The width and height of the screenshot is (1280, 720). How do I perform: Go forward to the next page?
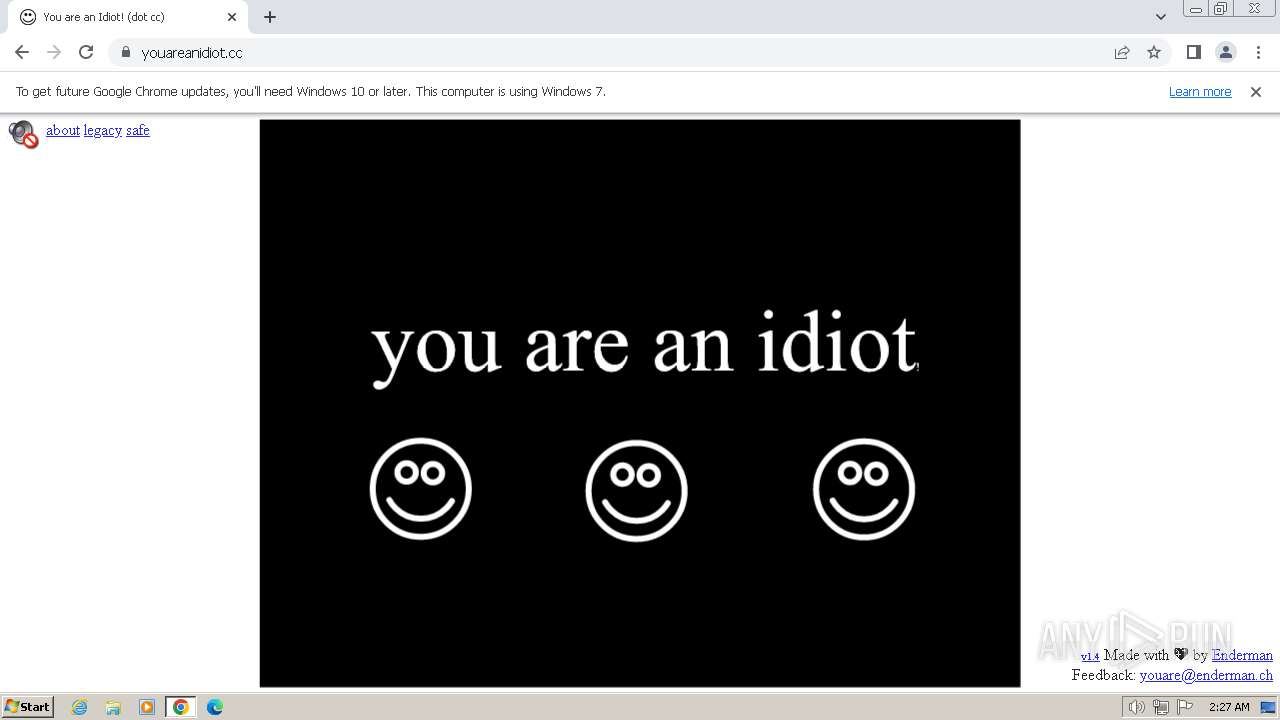54,52
